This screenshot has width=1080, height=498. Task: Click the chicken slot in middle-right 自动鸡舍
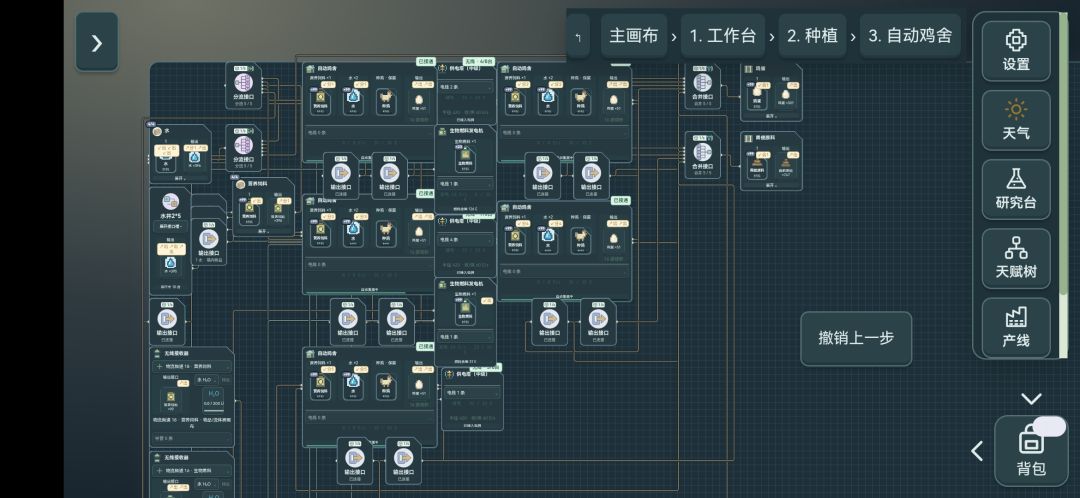pos(580,240)
